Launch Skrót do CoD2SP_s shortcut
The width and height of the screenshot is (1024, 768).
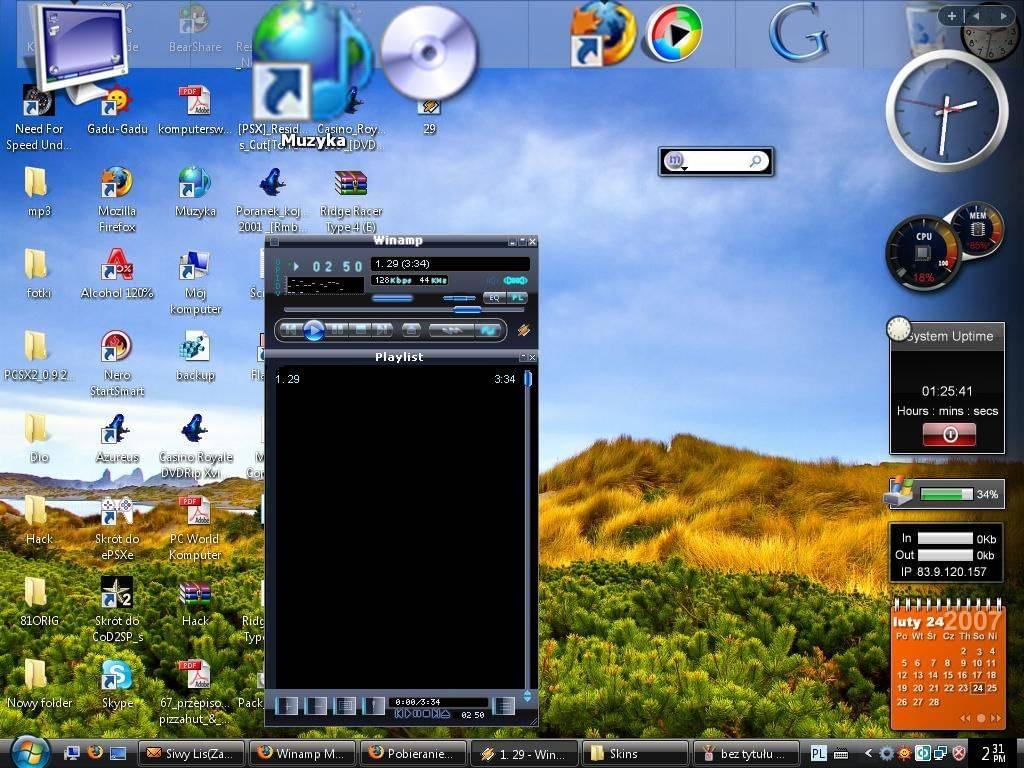(117, 609)
